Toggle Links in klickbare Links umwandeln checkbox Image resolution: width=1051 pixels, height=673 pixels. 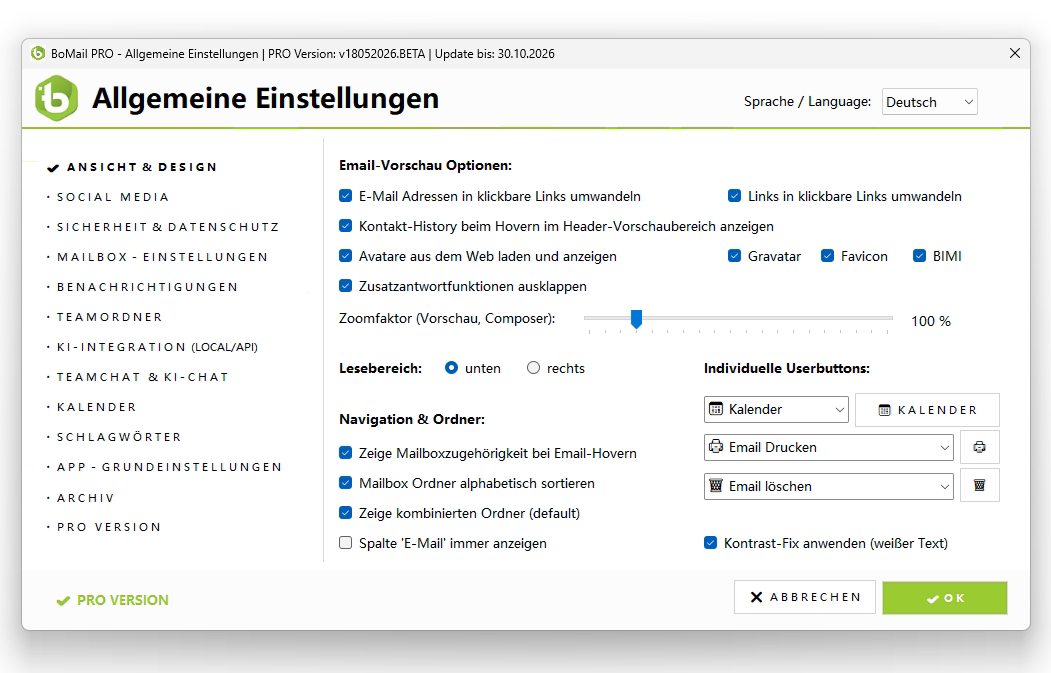(x=735, y=196)
